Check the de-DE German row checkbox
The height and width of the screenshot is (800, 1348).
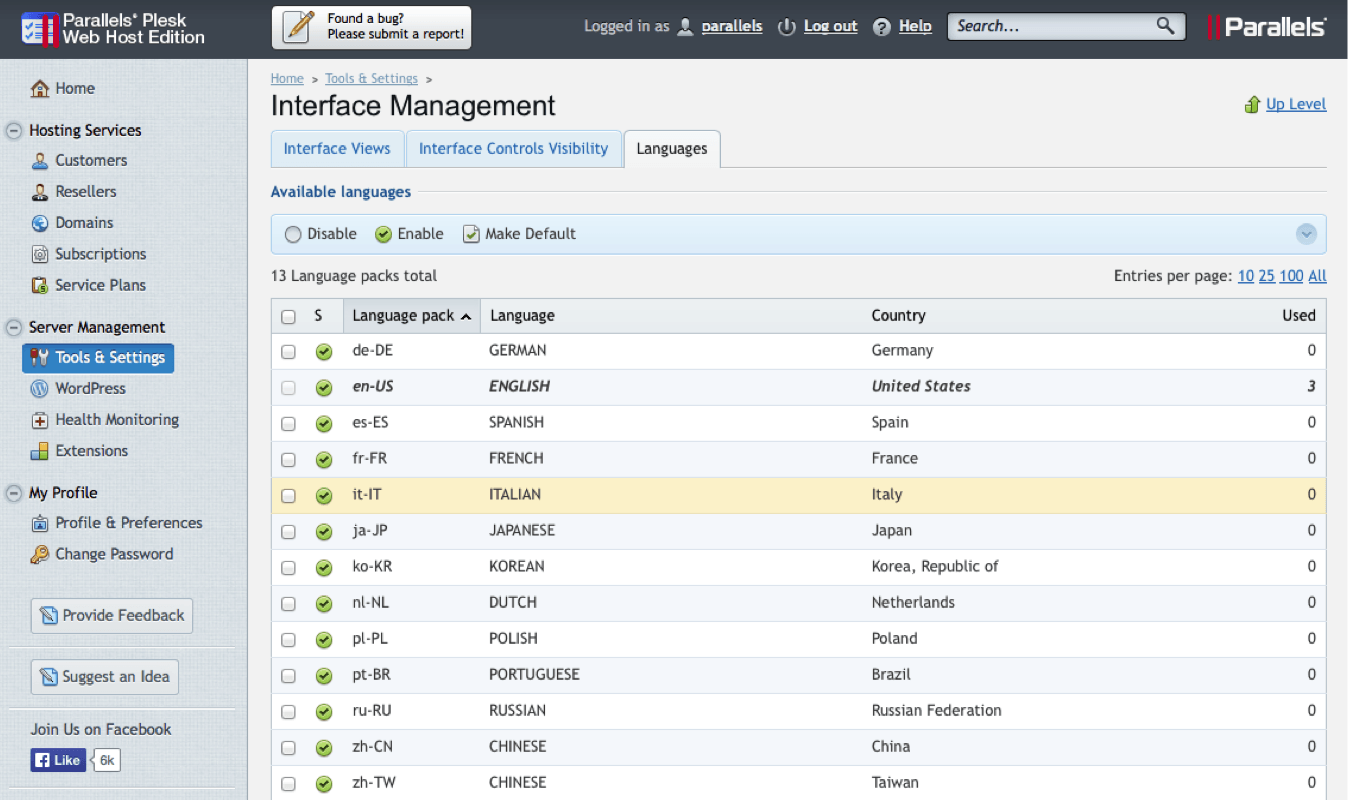pyautogui.click(x=288, y=352)
